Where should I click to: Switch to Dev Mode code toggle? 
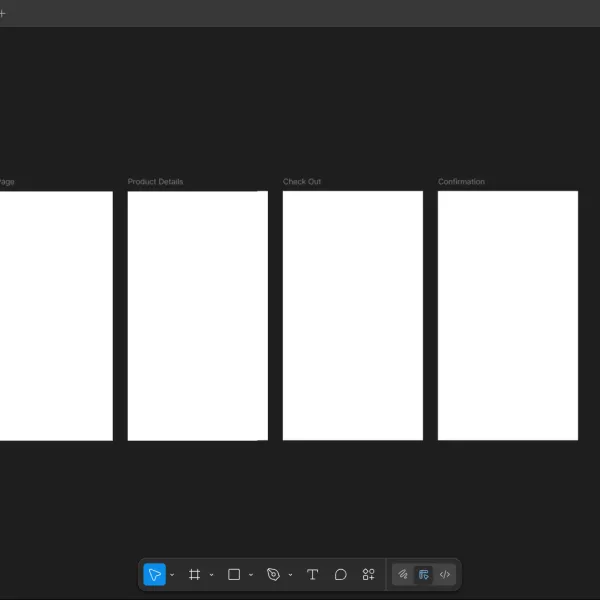coord(445,574)
